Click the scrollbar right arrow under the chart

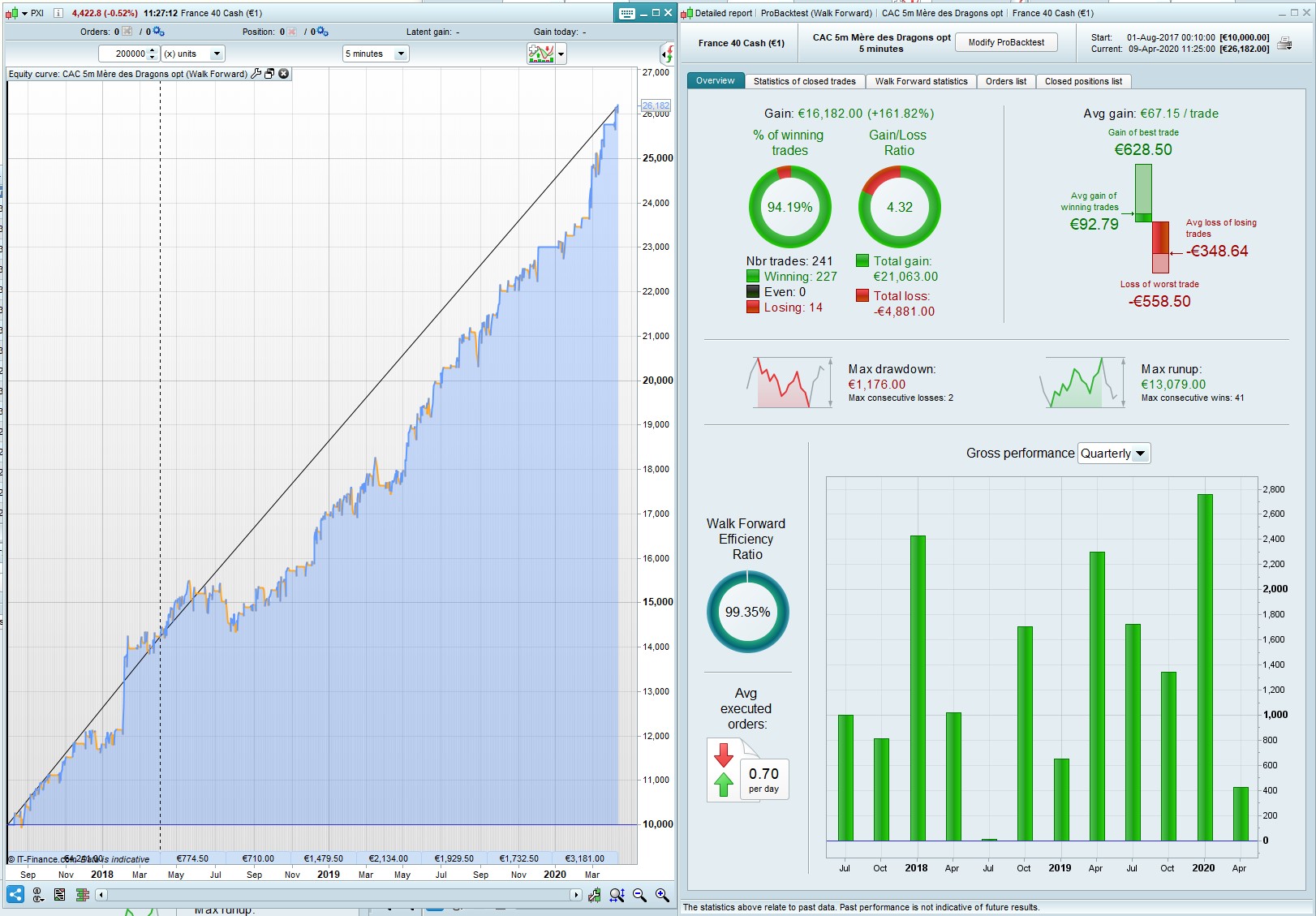tap(576, 895)
